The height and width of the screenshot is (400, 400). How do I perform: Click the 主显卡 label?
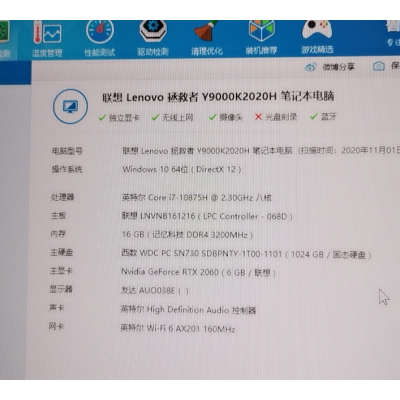coord(61,271)
